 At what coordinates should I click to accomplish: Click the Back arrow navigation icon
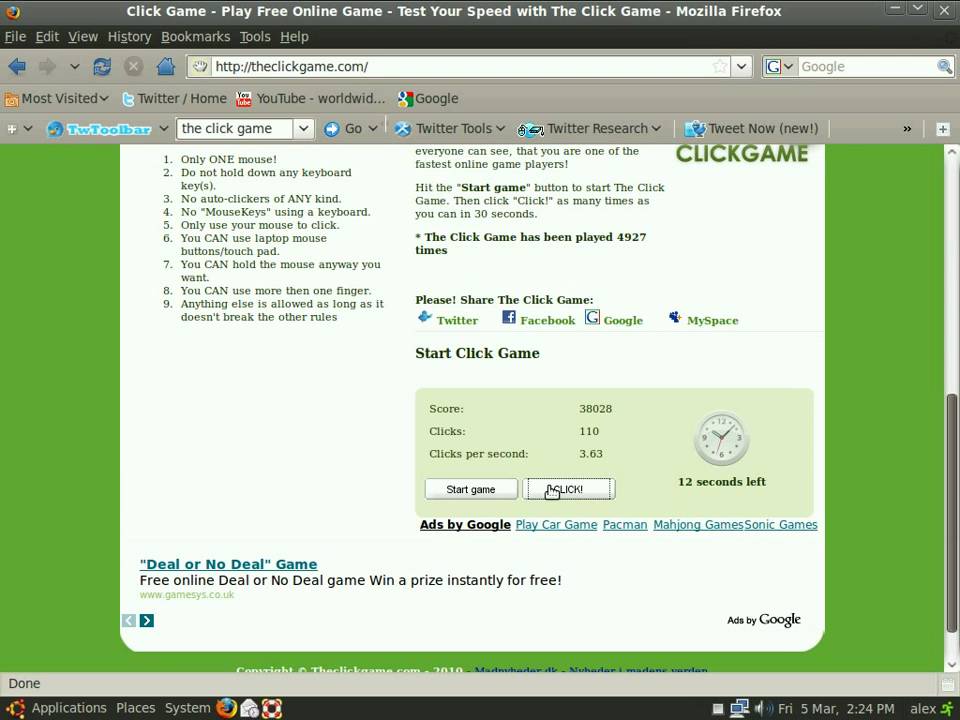17,66
